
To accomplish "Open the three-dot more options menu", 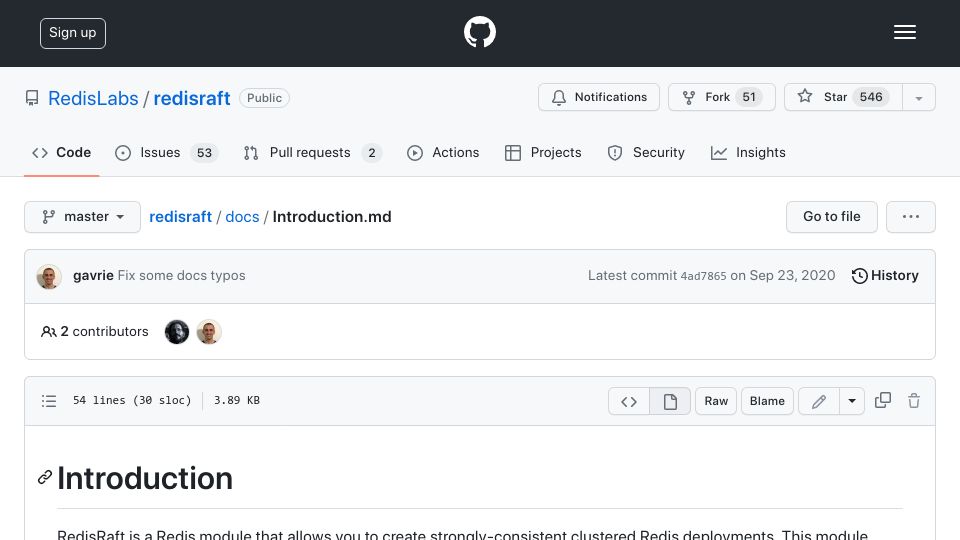I will pyautogui.click(x=910, y=217).
